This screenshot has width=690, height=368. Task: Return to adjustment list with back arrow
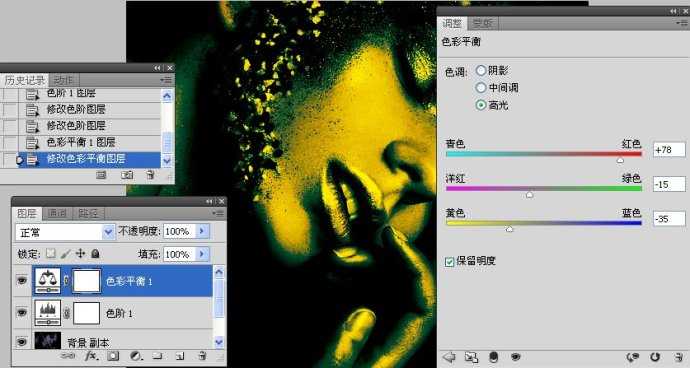[449, 357]
